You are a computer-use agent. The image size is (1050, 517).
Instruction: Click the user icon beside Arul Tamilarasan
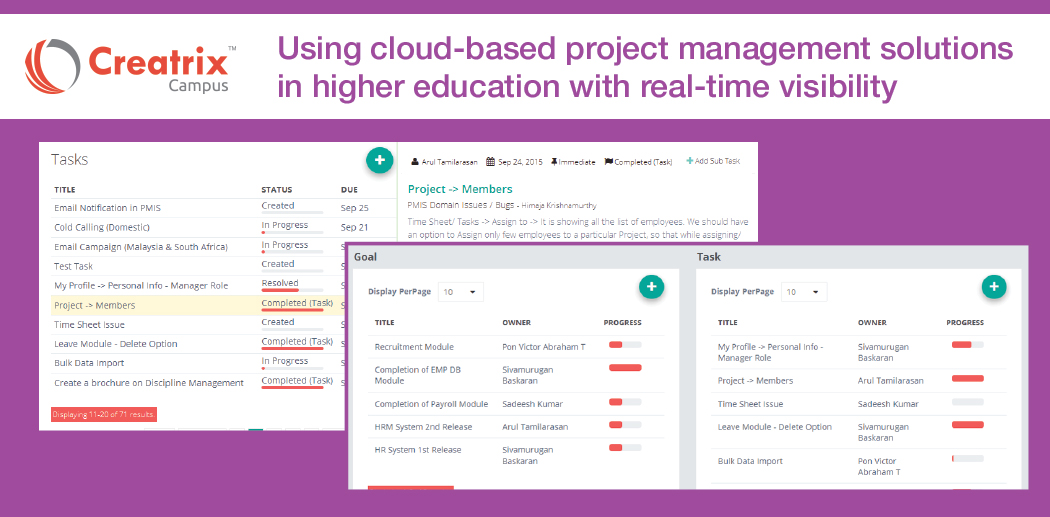click(x=415, y=162)
